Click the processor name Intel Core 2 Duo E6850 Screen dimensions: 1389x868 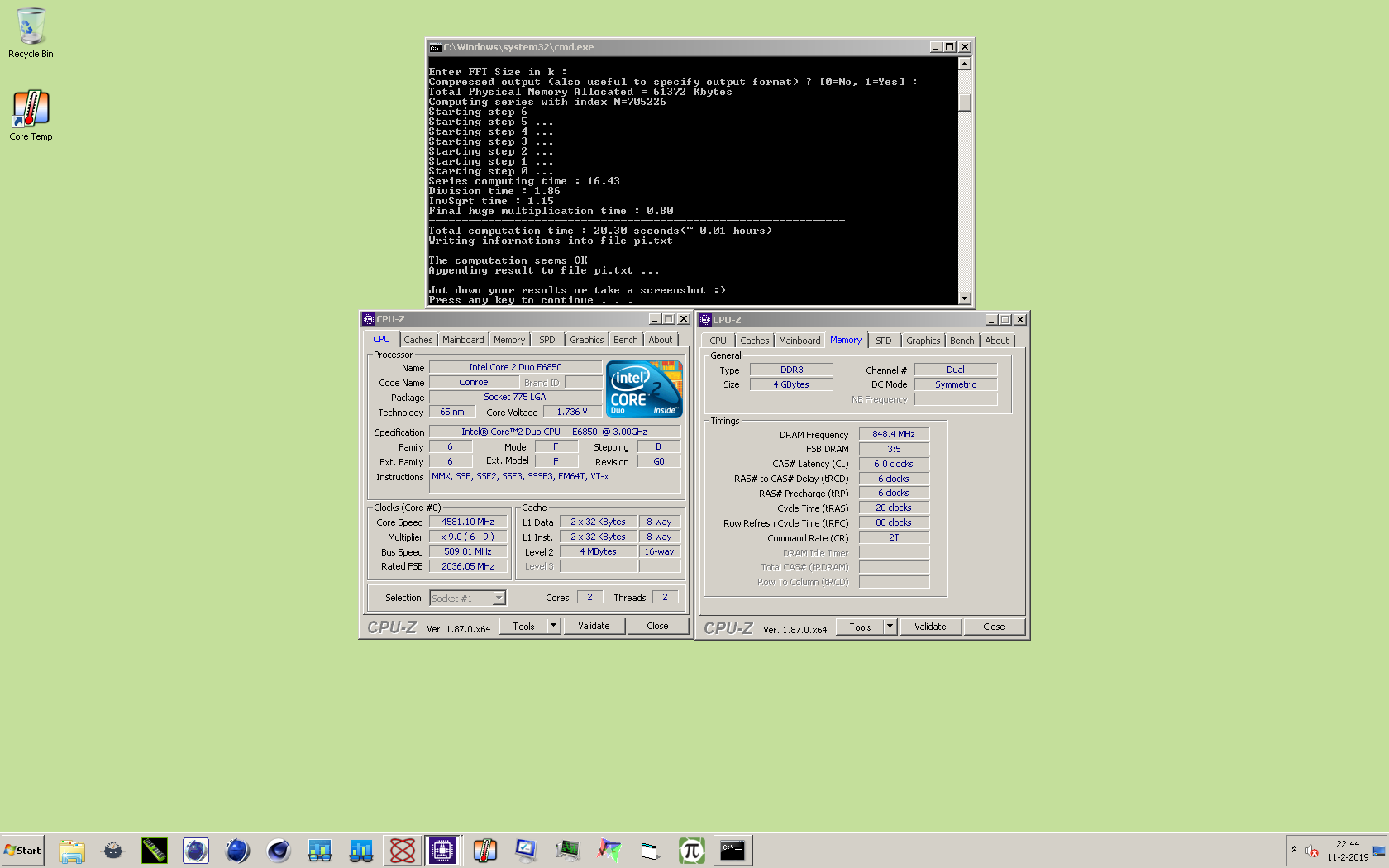tap(515, 367)
